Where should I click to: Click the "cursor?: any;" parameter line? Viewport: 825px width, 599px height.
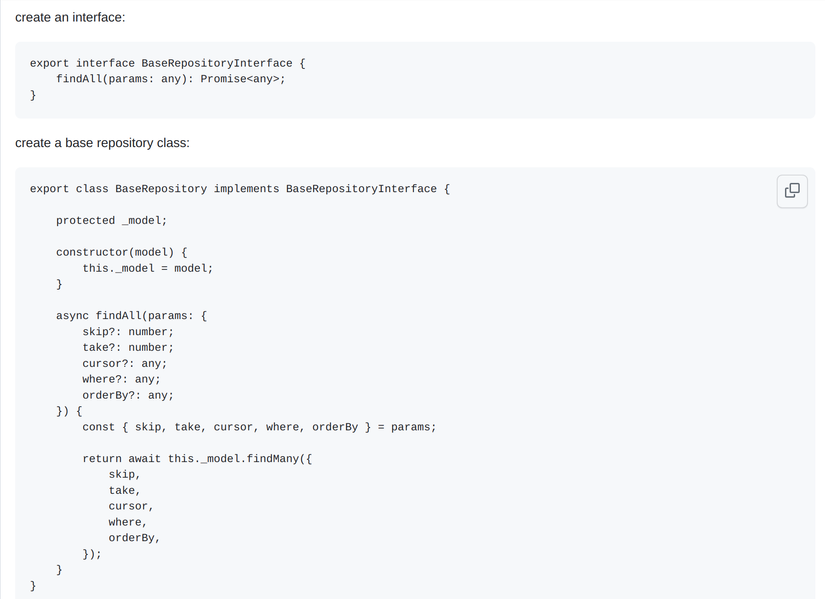tap(125, 364)
